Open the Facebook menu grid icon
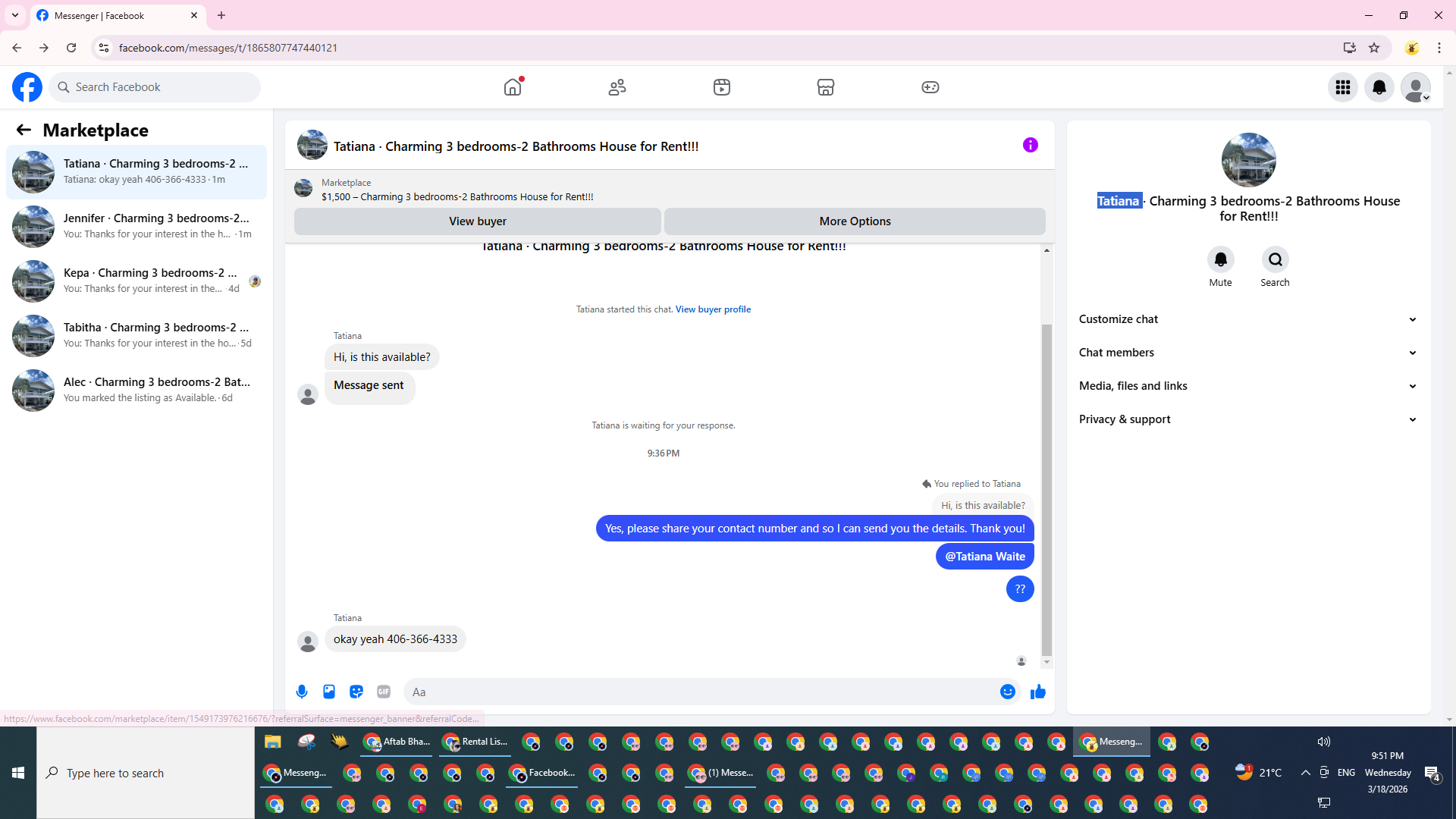Viewport: 1456px width, 819px height. 1343,87
